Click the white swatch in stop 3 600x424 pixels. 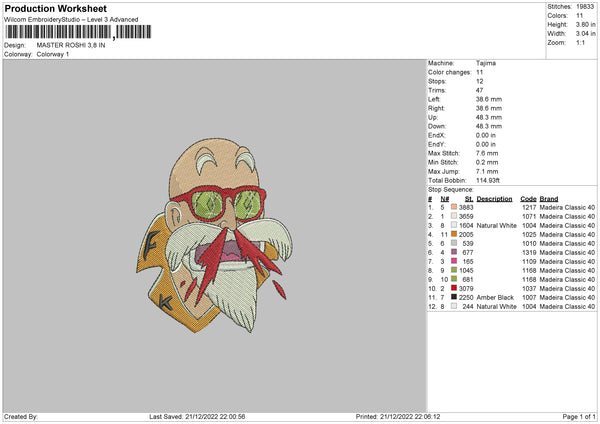(x=454, y=225)
